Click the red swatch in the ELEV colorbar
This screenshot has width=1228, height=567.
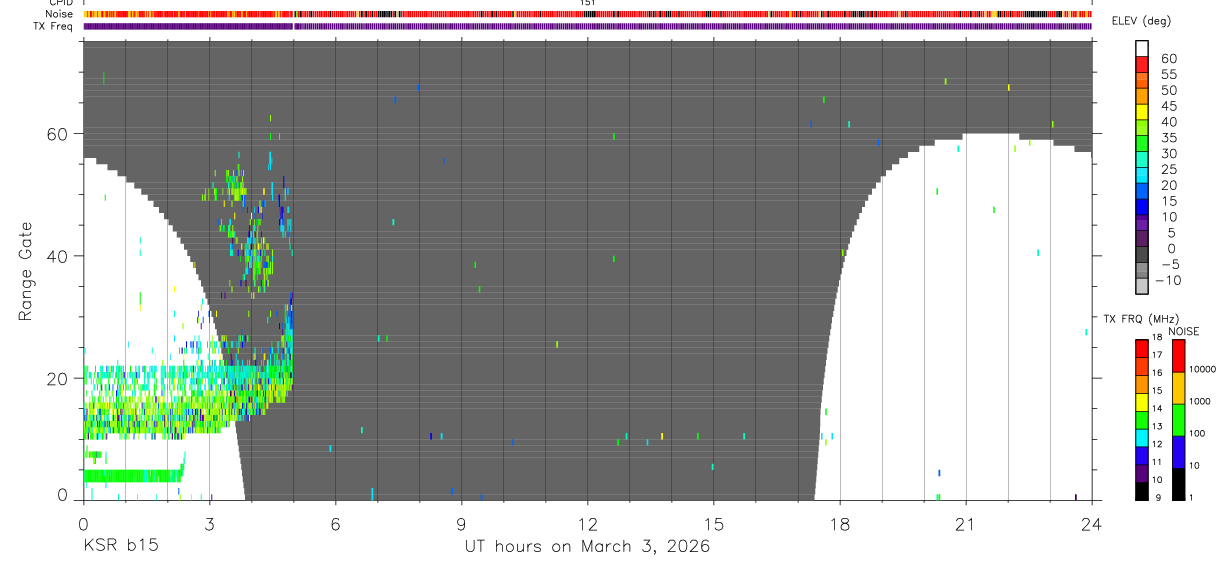point(1142,64)
